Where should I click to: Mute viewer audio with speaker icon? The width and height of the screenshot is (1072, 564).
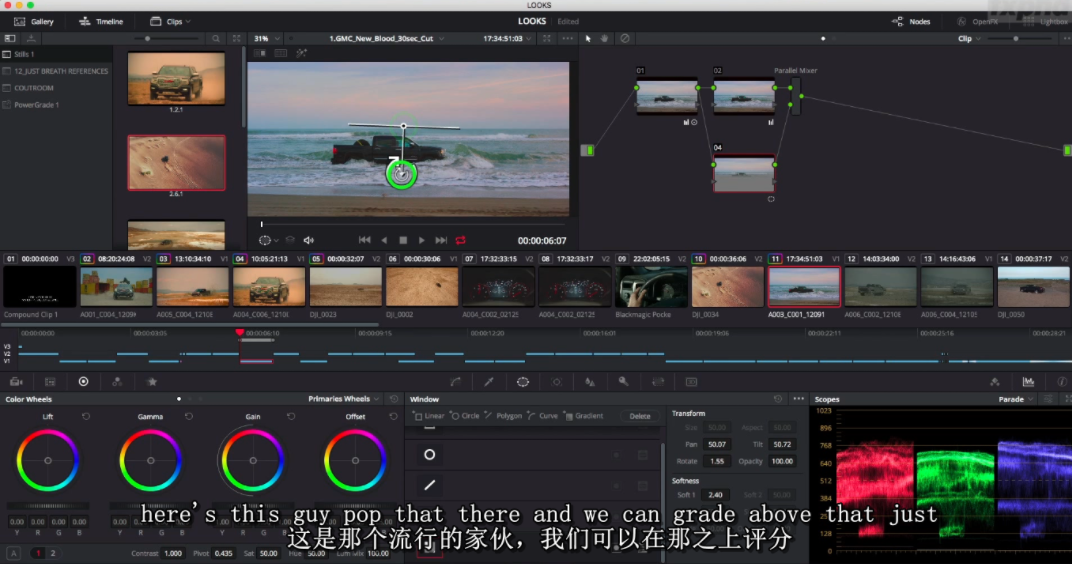tap(308, 240)
